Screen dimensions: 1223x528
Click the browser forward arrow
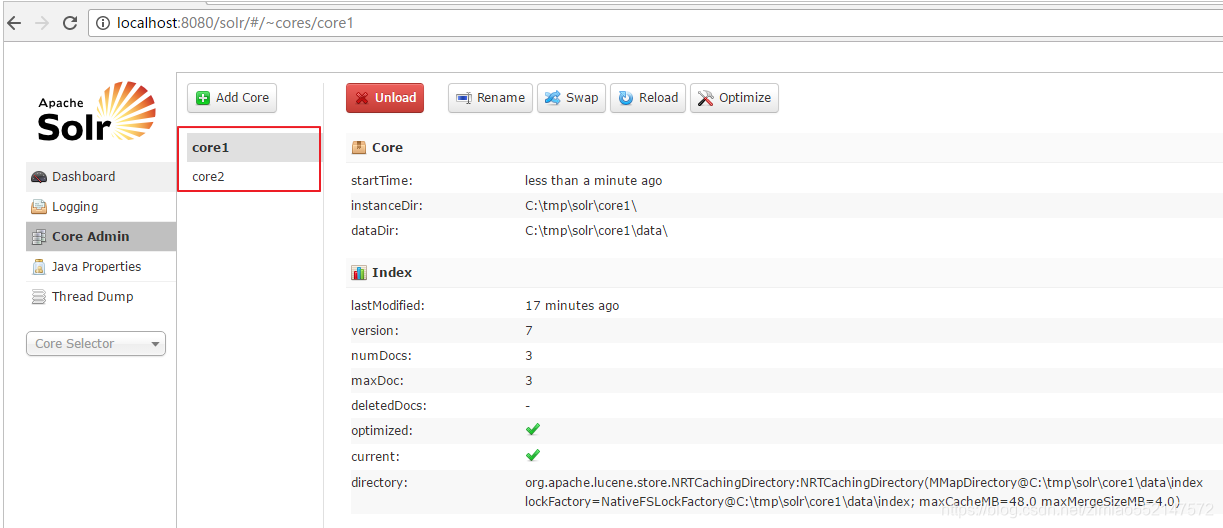(42, 22)
